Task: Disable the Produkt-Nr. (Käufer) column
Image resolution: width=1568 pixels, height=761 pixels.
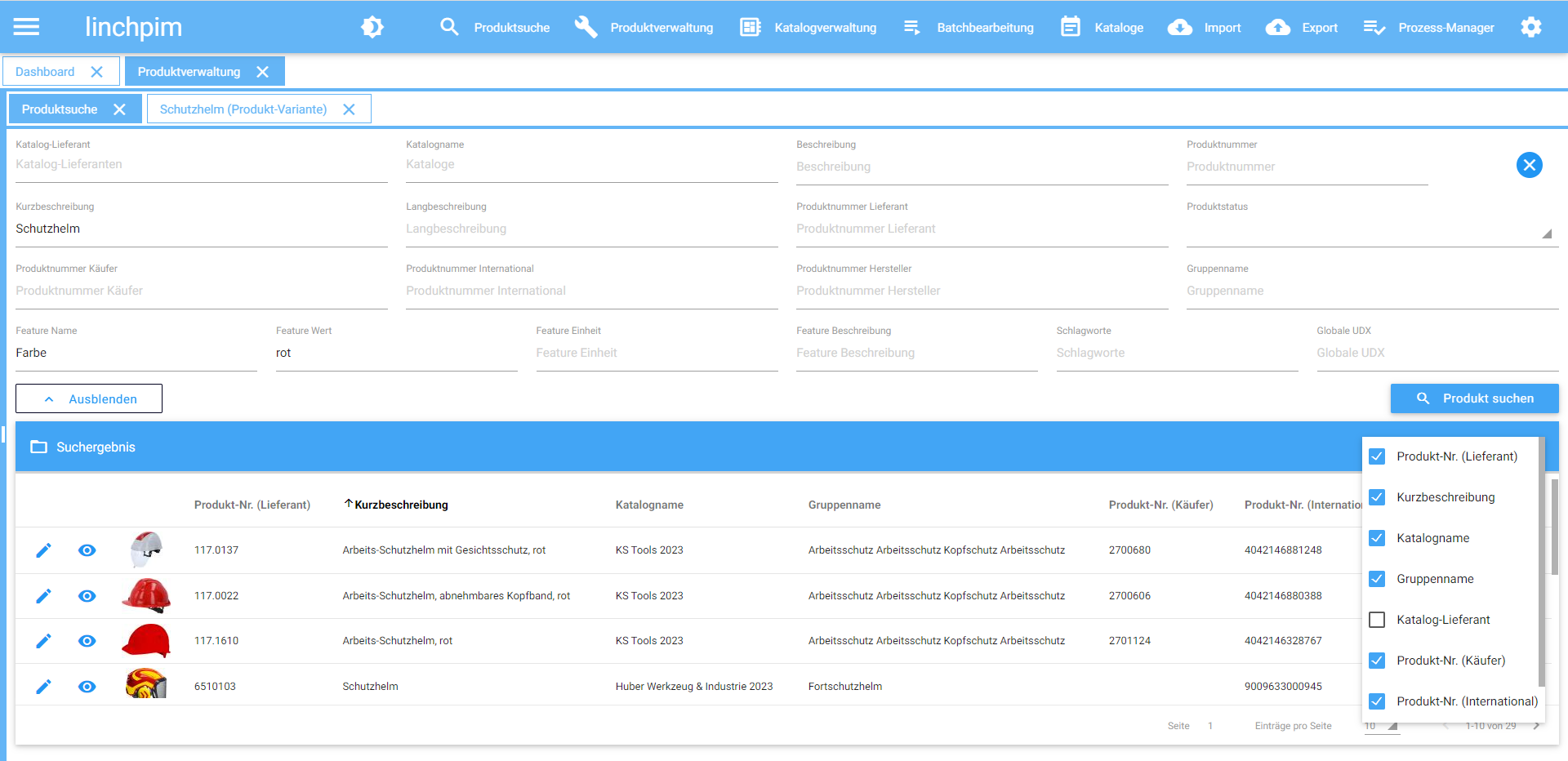Action: click(1377, 661)
